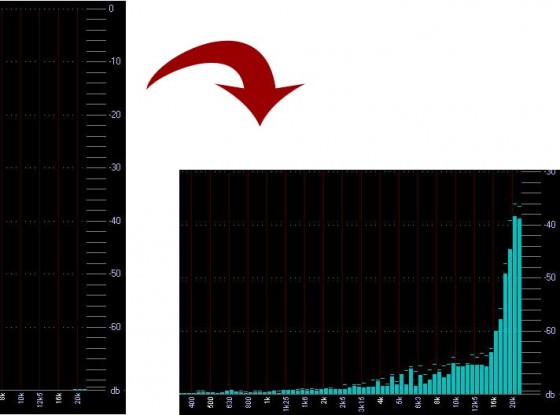Click the 'db' unit label on full-scale meter
This screenshot has height=415, width=560.
pos(115,391)
